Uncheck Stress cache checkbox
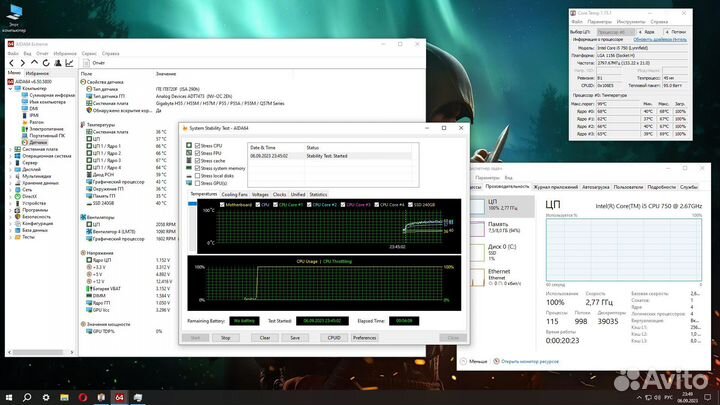The width and height of the screenshot is (720, 405). click(x=197, y=161)
